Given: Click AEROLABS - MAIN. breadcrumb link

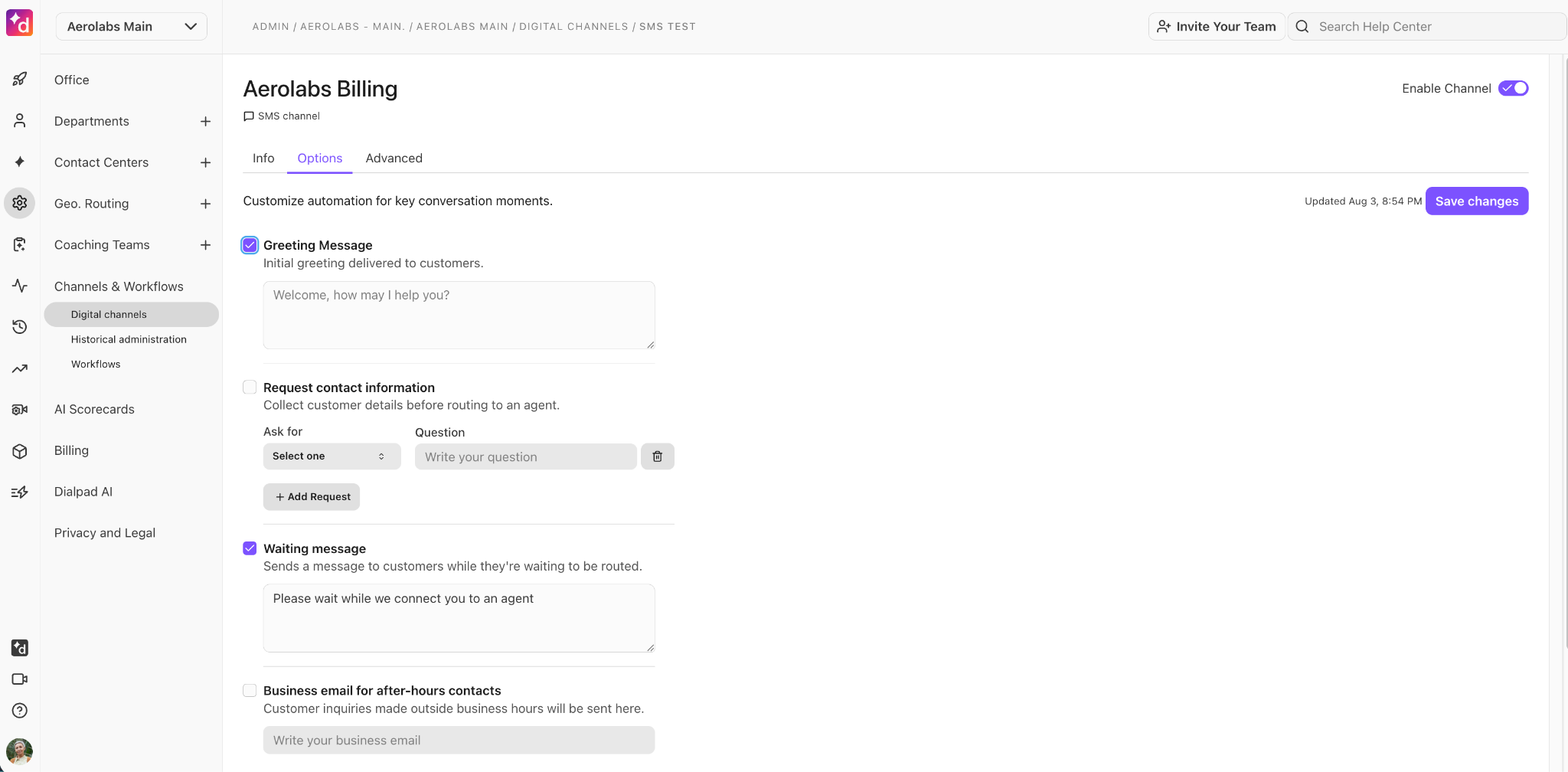Looking at the screenshot, I should point(353,27).
